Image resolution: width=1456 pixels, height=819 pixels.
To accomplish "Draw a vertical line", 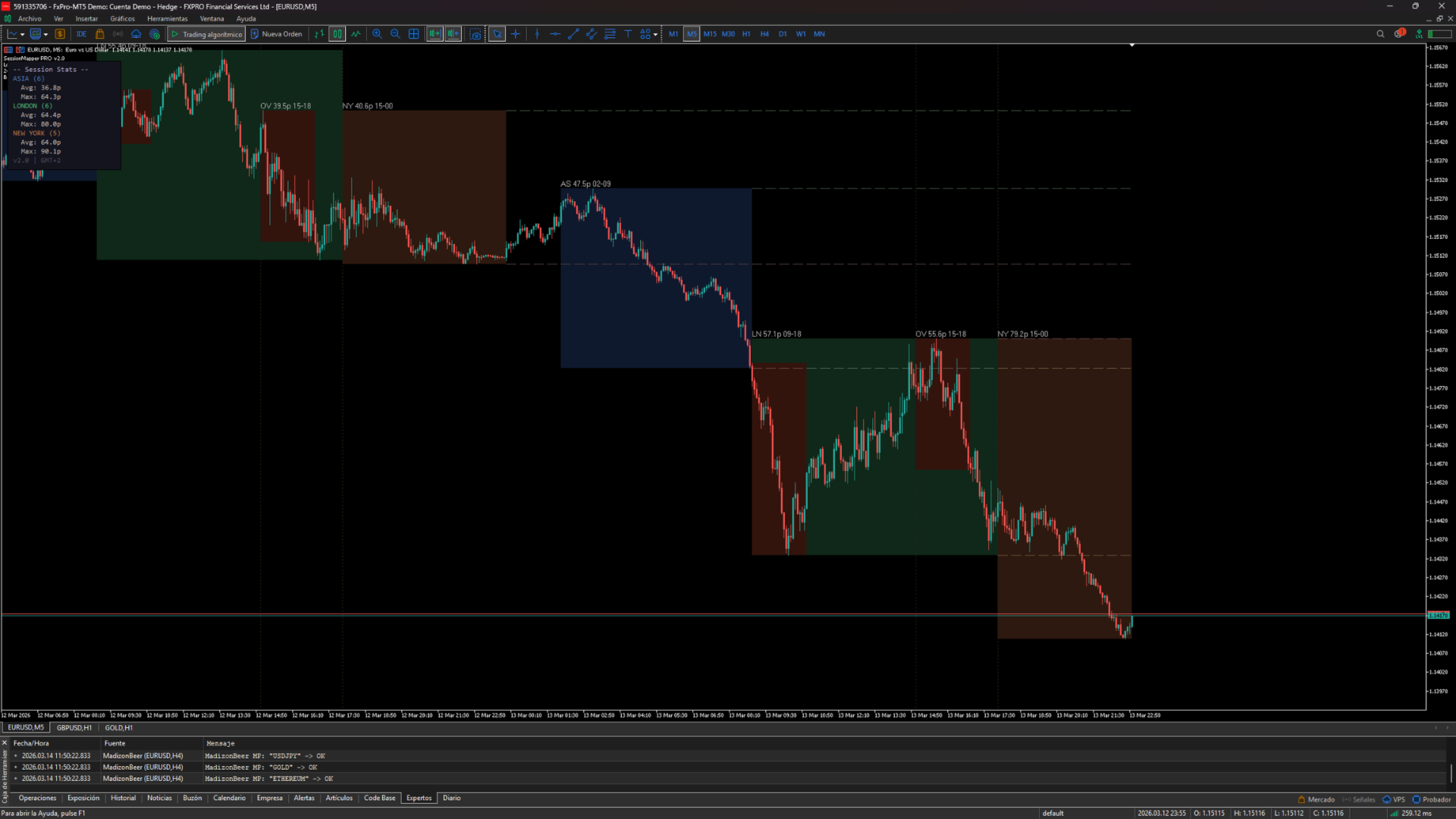I will [x=537, y=34].
